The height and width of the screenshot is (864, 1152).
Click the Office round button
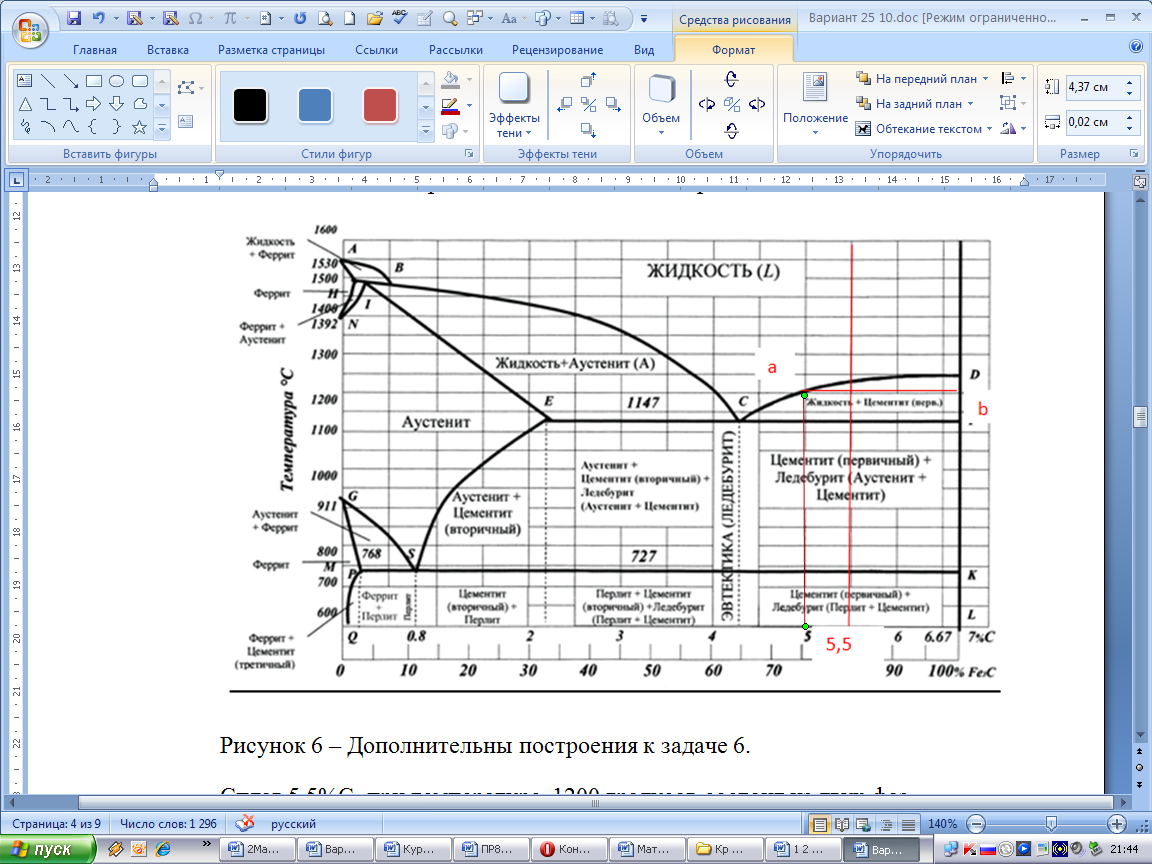tap(30, 29)
